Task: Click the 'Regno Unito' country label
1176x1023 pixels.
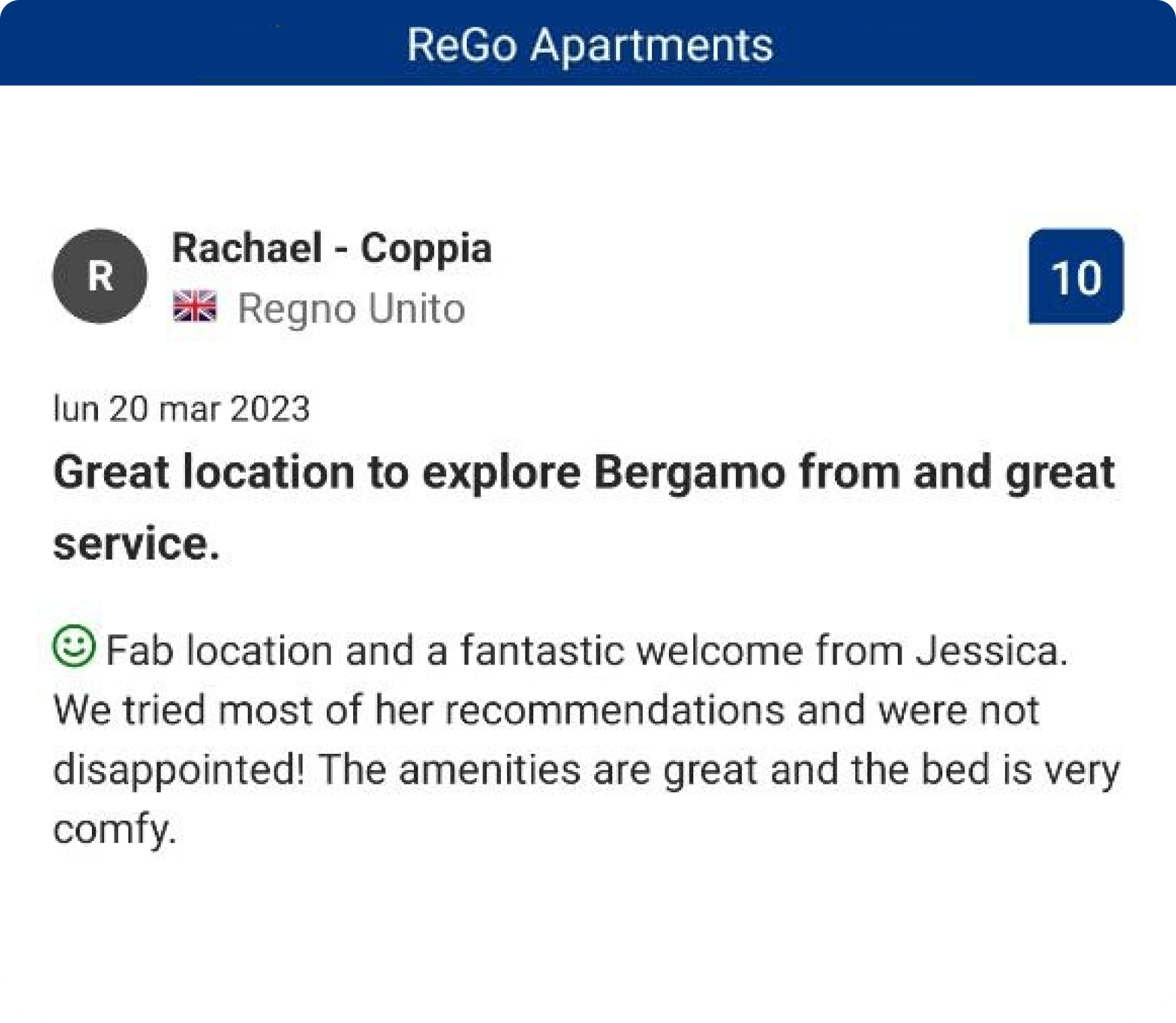Action: 351,308
